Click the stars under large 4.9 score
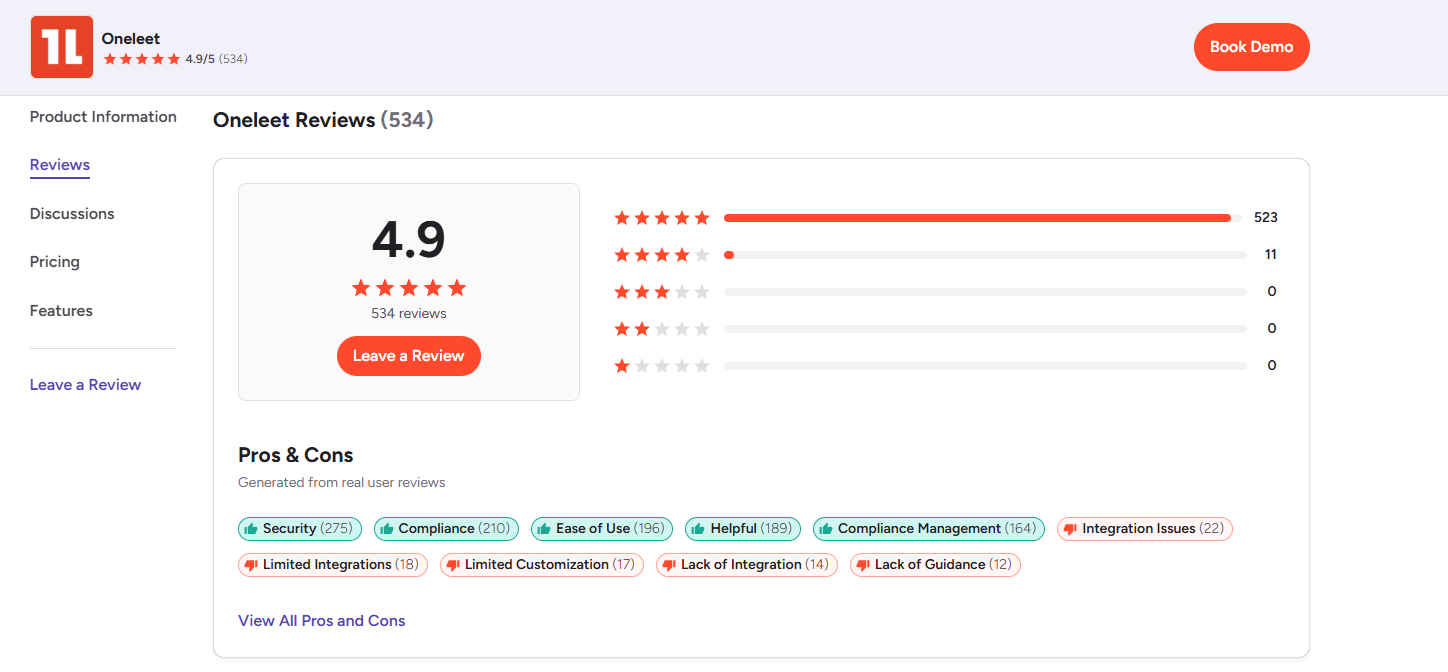Screen dimensions: 1448x672 pos(409,288)
